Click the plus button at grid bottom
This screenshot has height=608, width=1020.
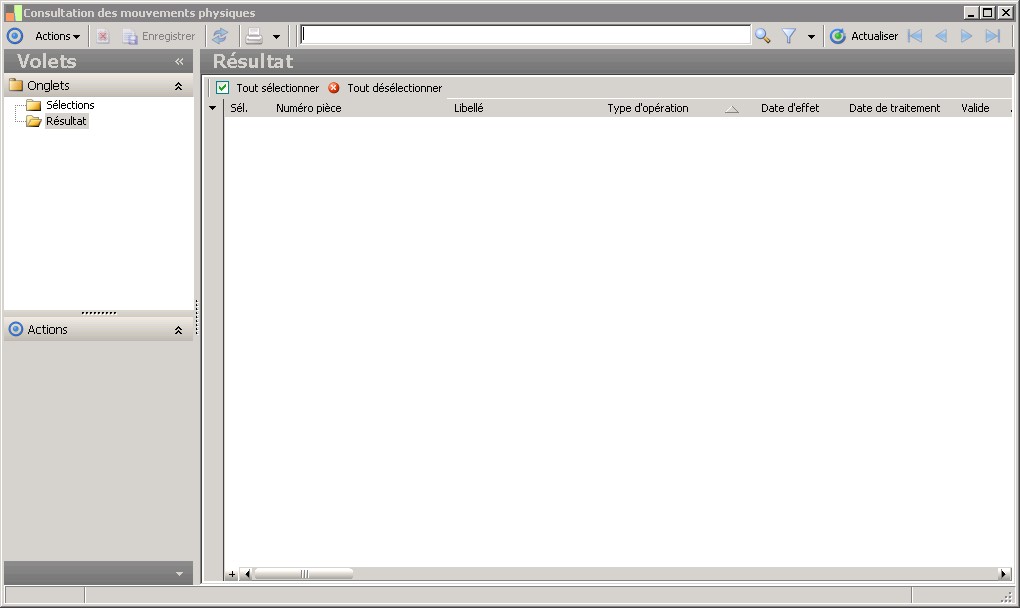click(232, 574)
